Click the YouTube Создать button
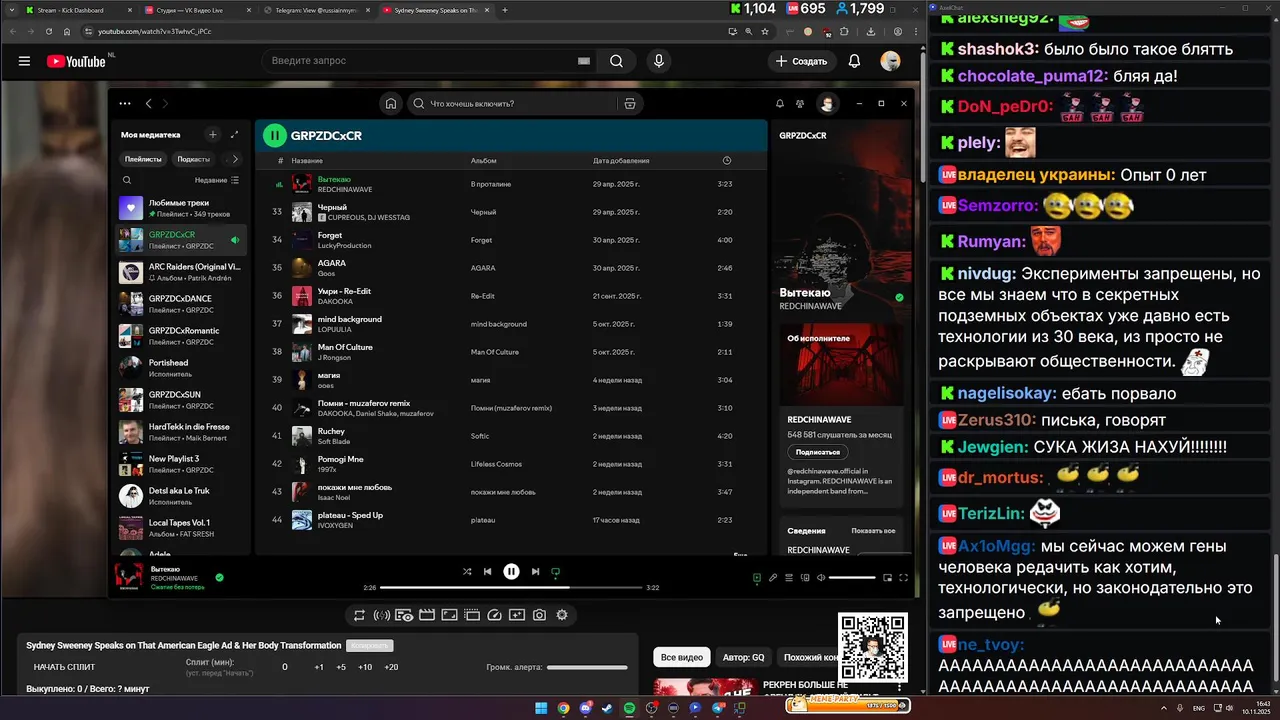Screen dimensions: 1280x720 pyautogui.click(x=802, y=61)
